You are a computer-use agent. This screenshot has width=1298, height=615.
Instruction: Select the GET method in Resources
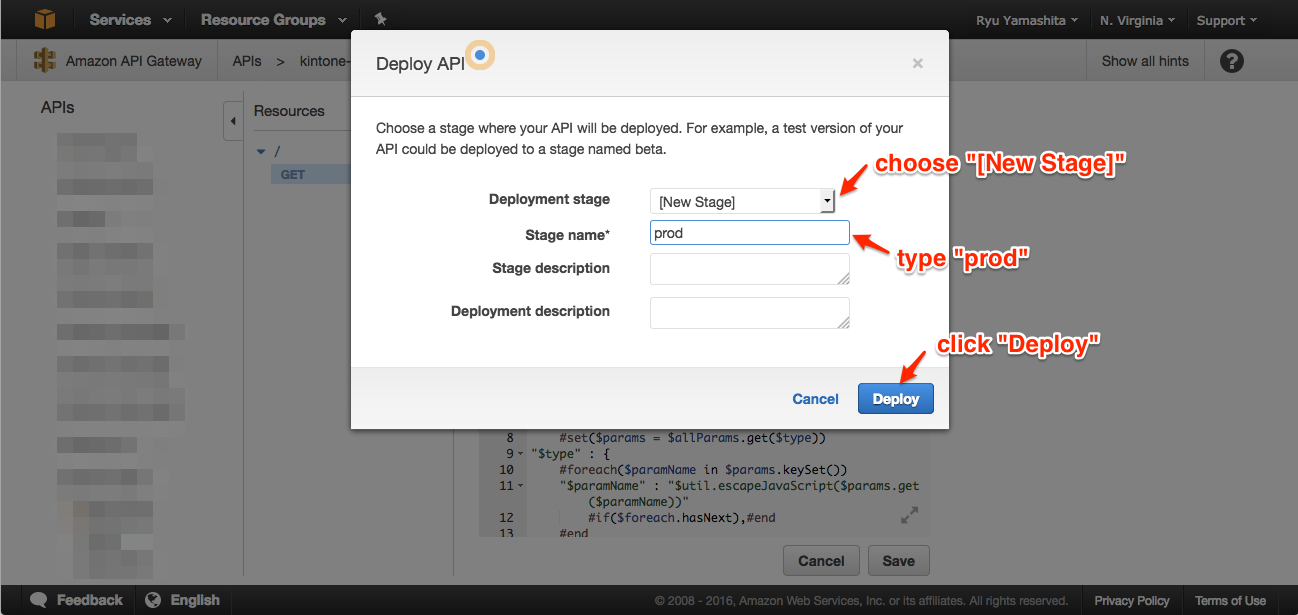[292, 174]
